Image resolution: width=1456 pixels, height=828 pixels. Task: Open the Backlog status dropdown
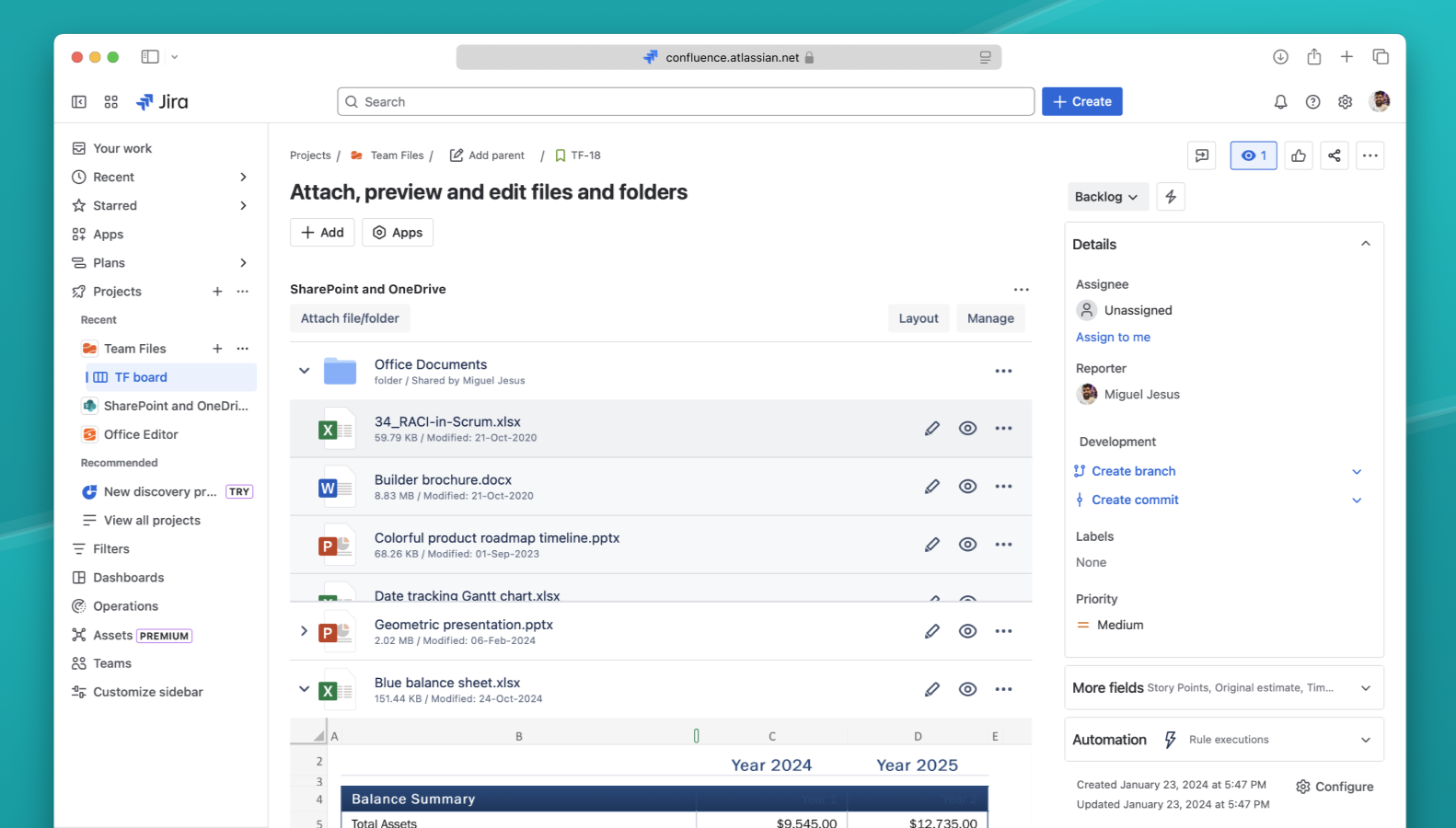[1106, 197]
